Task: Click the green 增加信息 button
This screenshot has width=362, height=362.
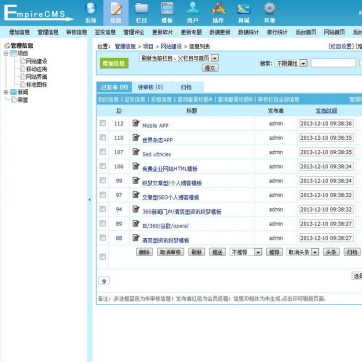Action: [x=114, y=63]
